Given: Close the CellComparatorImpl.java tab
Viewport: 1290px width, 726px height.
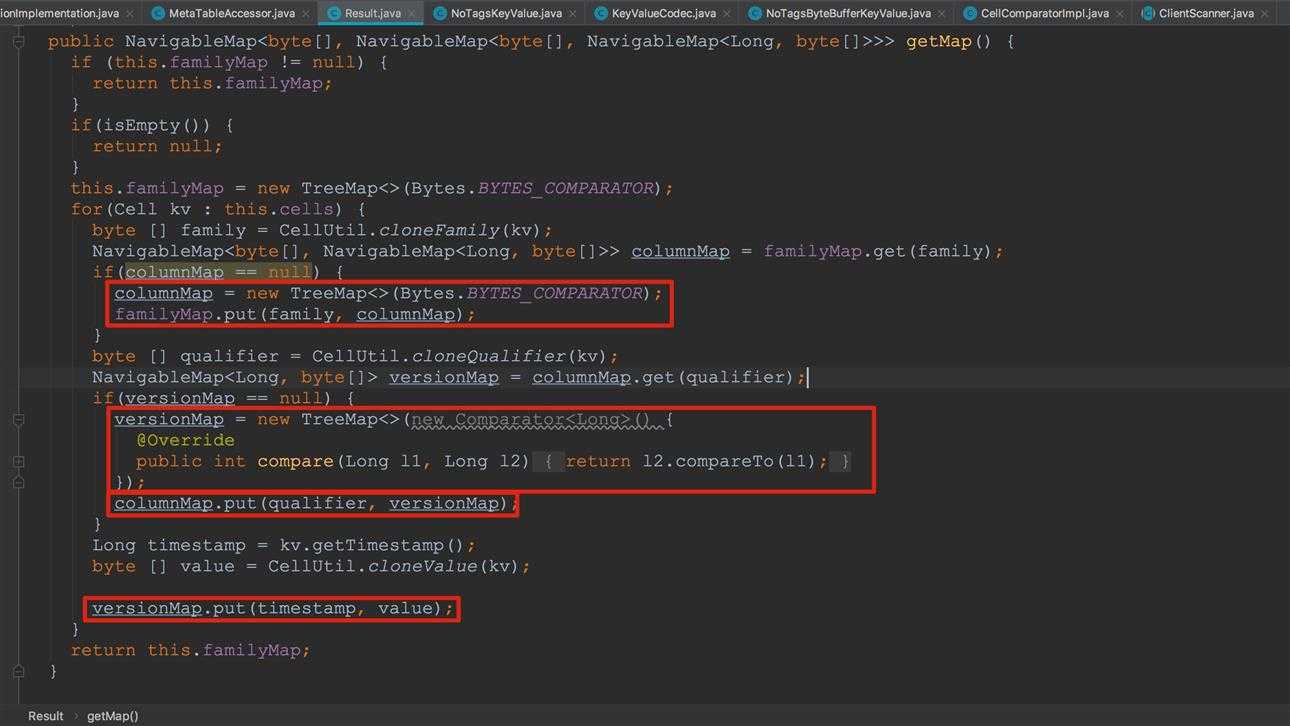Looking at the screenshot, I should point(1121,13).
